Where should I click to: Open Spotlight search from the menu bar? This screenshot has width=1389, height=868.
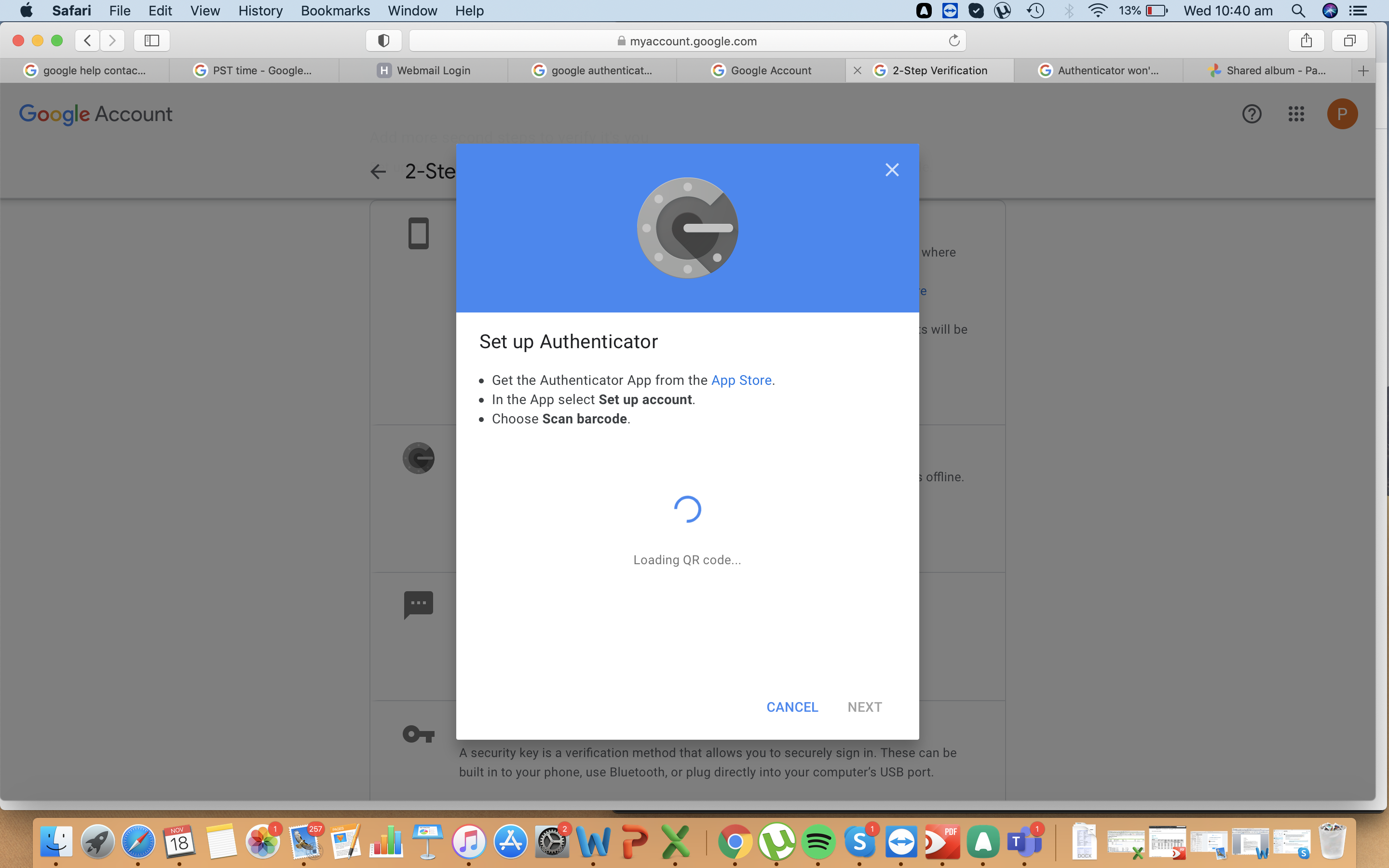(1298, 10)
